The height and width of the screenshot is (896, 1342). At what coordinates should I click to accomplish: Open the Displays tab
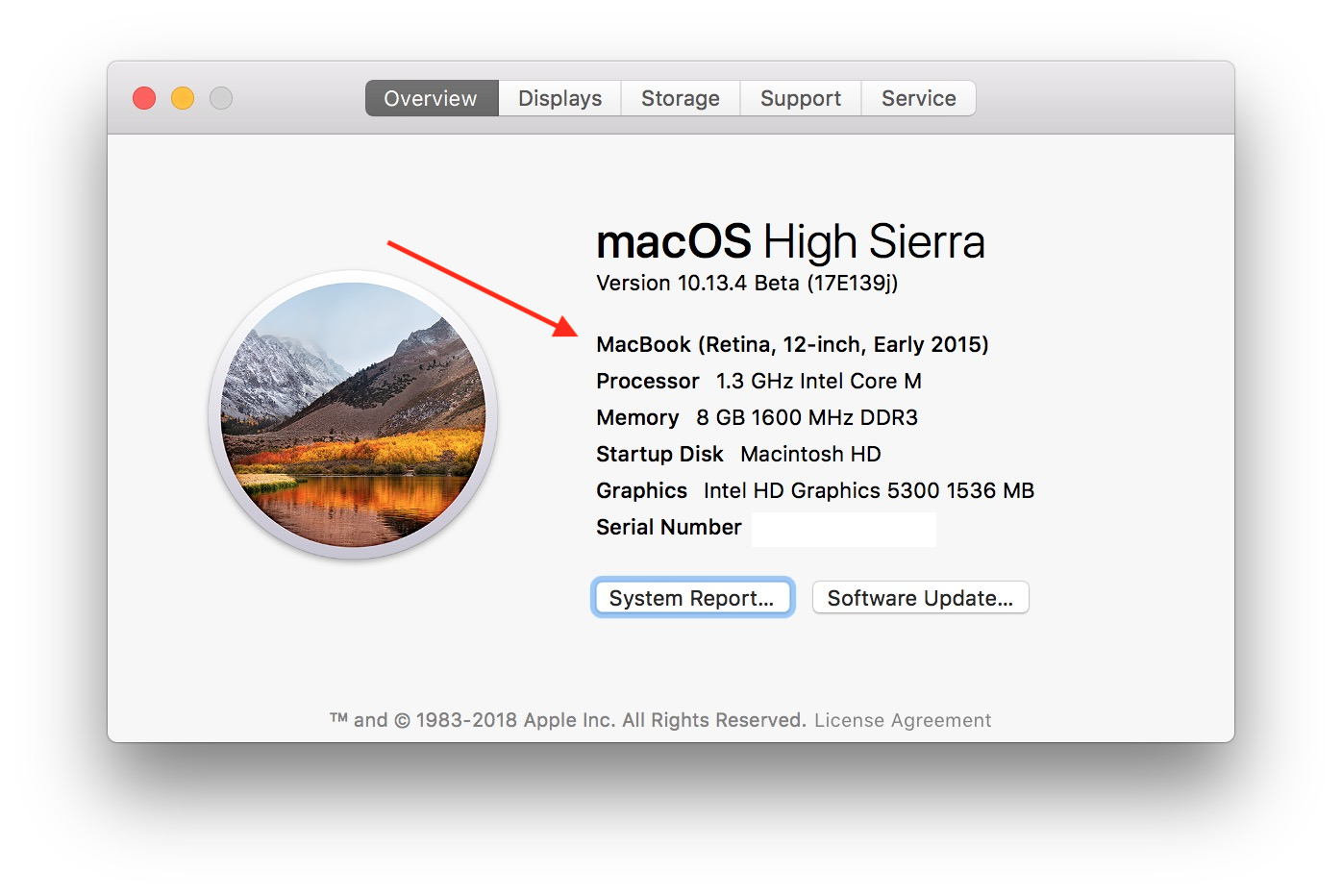click(560, 98)
